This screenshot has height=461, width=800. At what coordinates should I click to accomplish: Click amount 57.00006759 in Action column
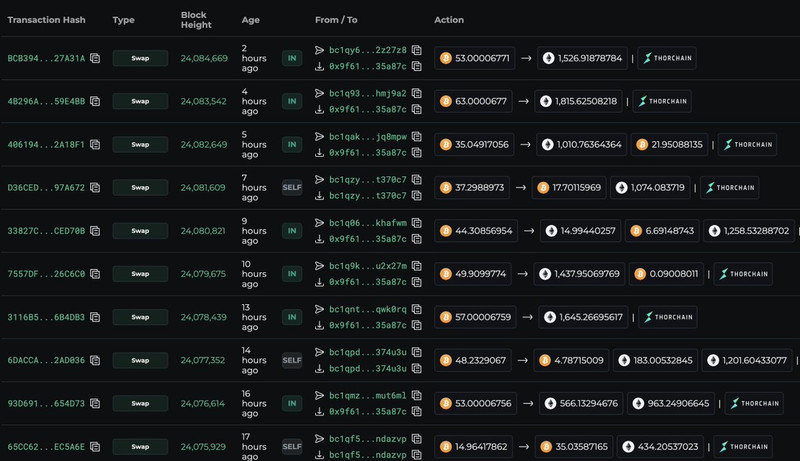click(x=482, y=317)
